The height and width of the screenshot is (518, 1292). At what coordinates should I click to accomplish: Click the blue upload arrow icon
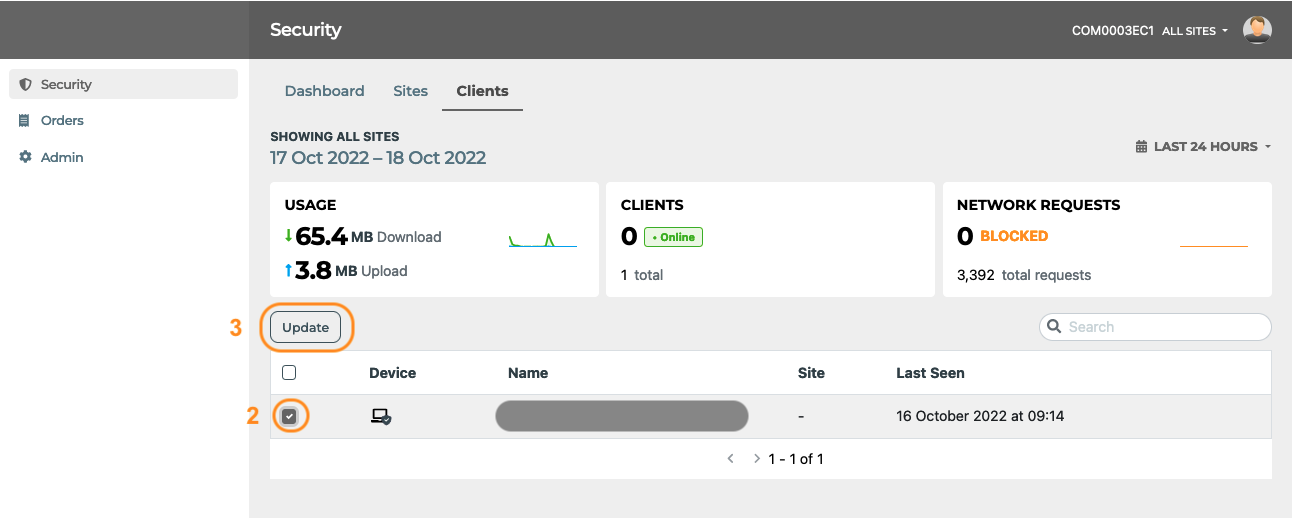click(x=288, y=270)
